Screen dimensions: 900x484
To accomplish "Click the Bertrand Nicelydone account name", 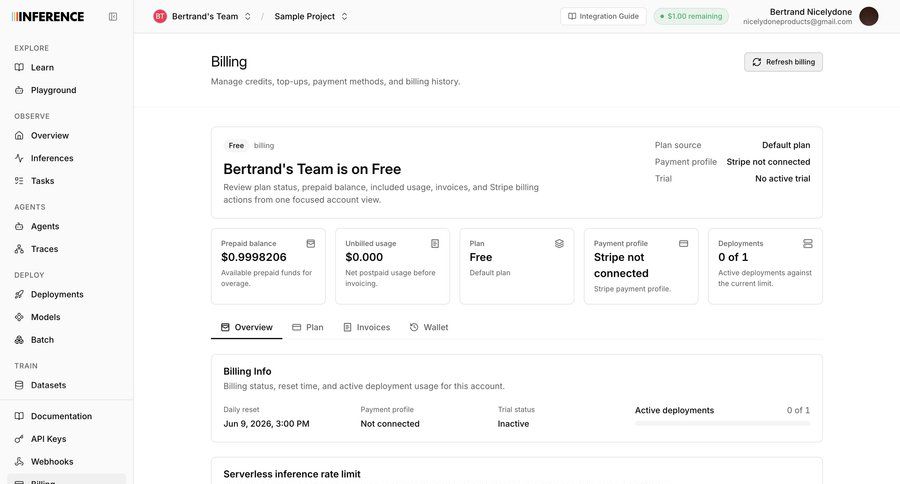I will tap(810, 11).
